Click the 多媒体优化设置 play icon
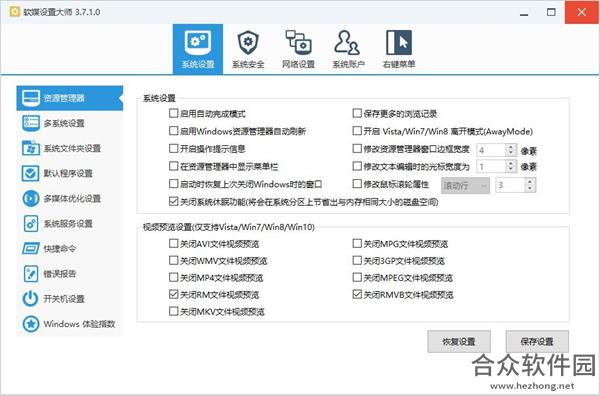 [x=31, y=199]
